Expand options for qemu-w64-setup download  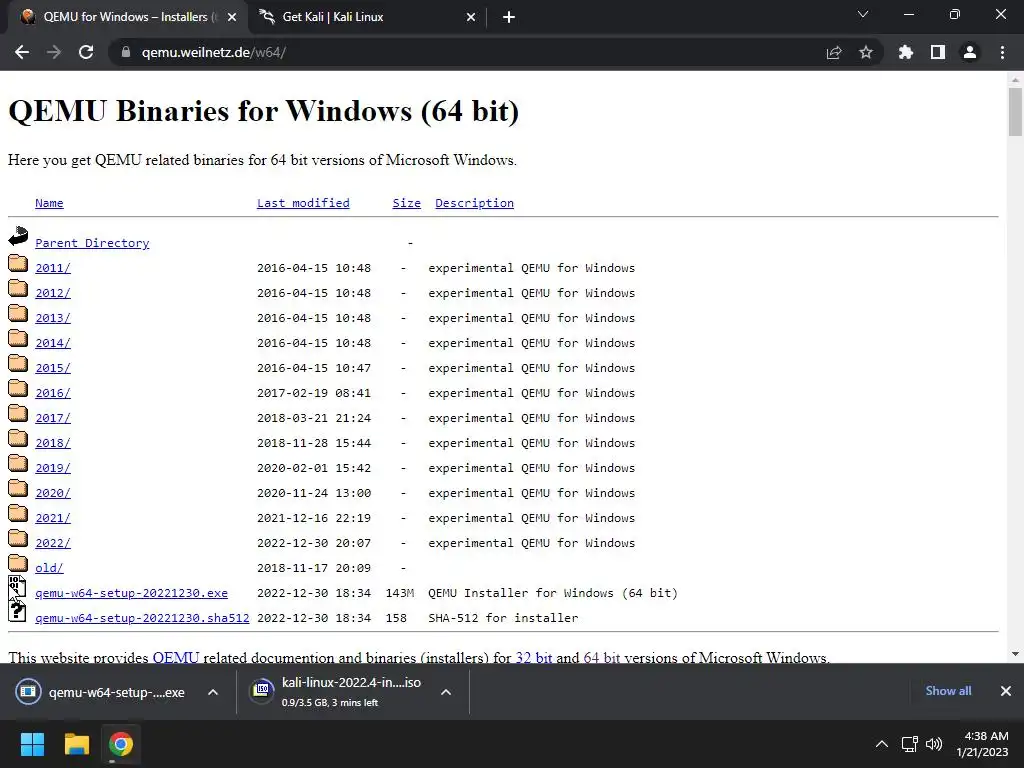pyautogui.click(x=213, y=692)
